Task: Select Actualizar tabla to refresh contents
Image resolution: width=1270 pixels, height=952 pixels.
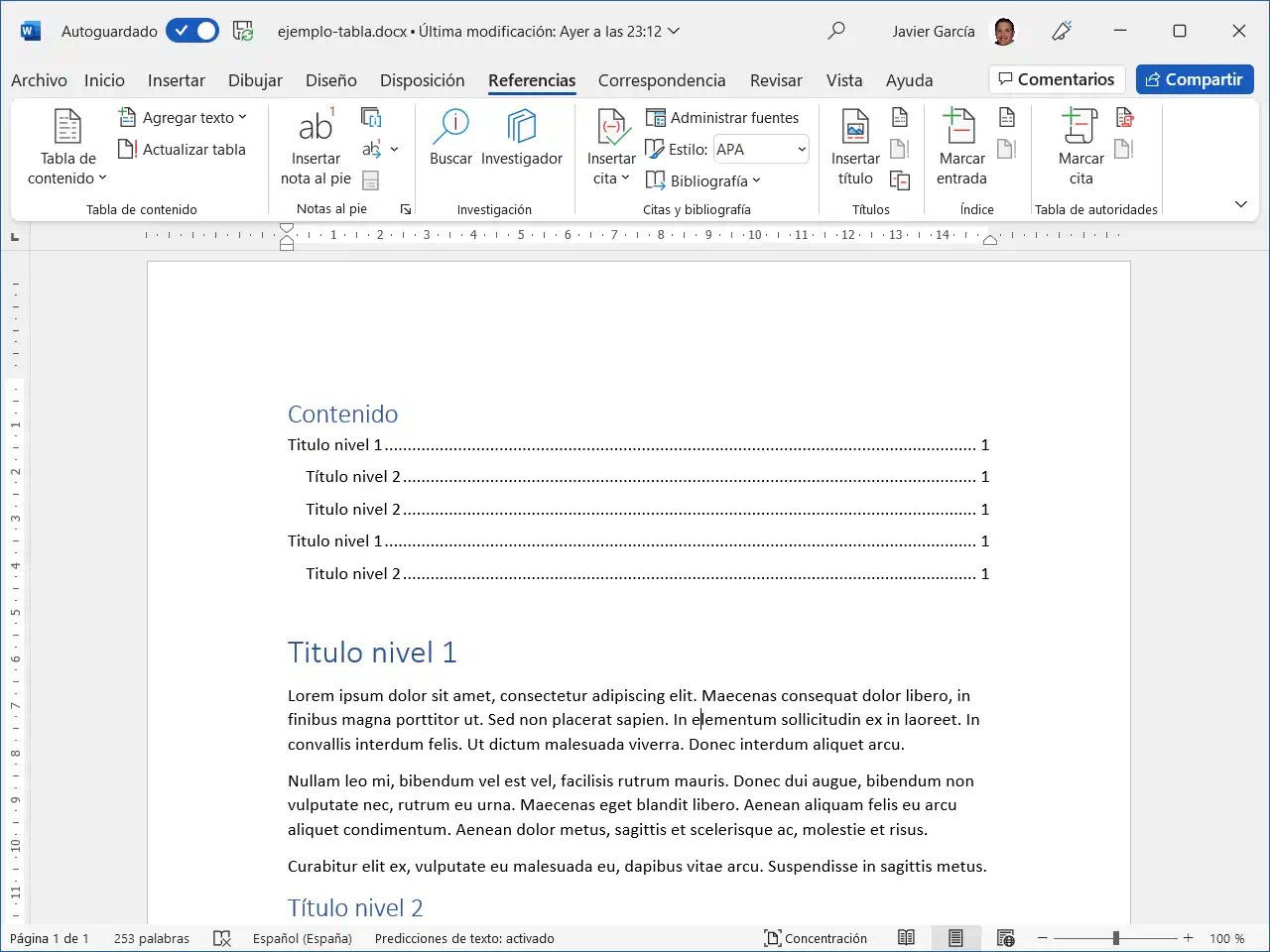Action: [184, 149]
